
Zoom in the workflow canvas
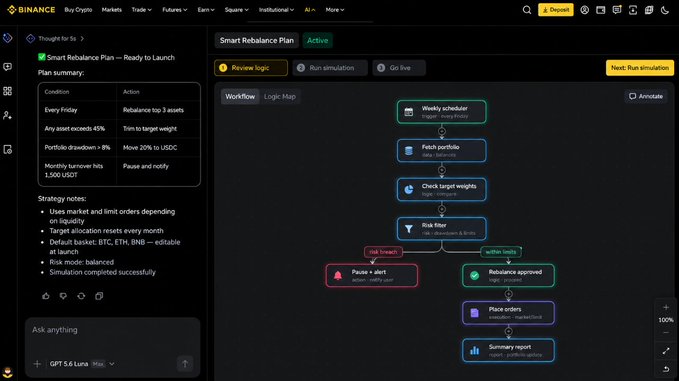[x=666, y=307]
